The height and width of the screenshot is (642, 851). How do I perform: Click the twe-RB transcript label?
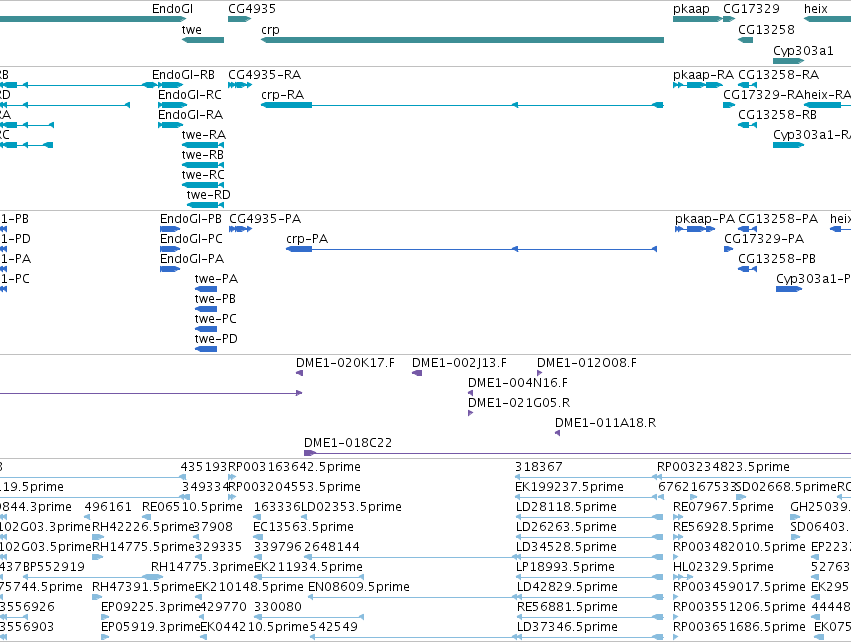click(202, 155)
